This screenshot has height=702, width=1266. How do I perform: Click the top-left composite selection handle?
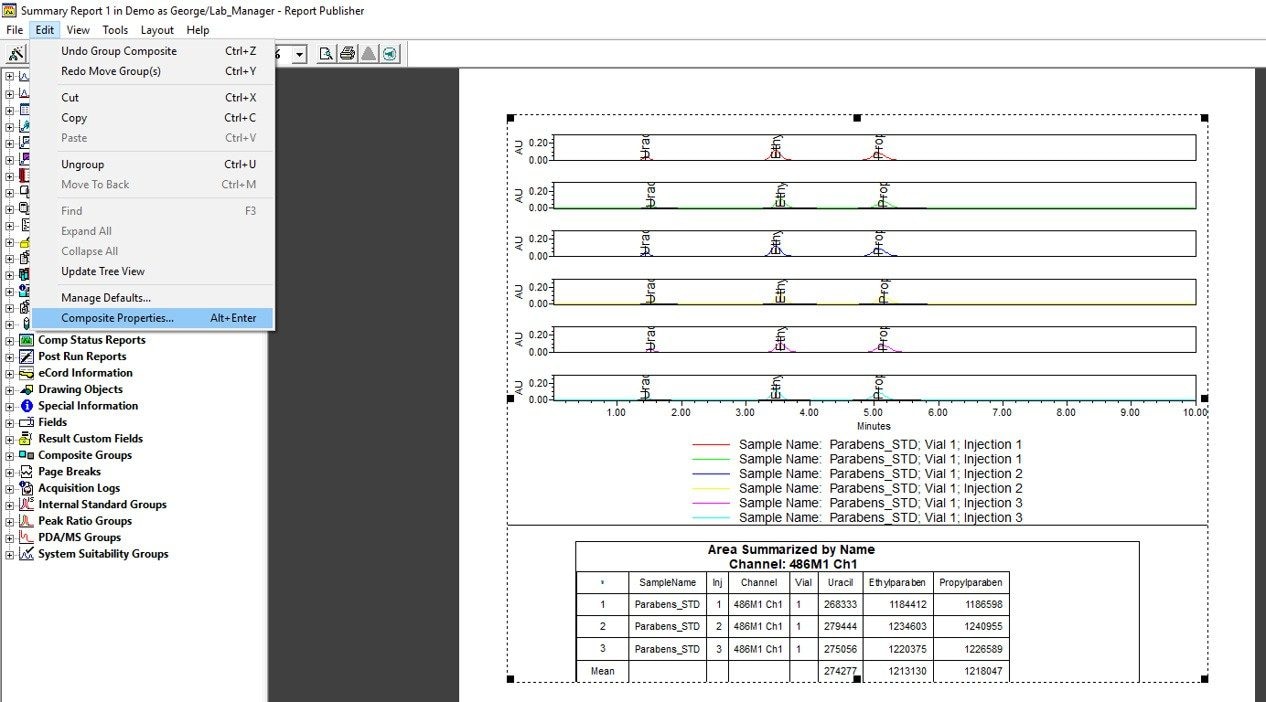pos(510,119)
